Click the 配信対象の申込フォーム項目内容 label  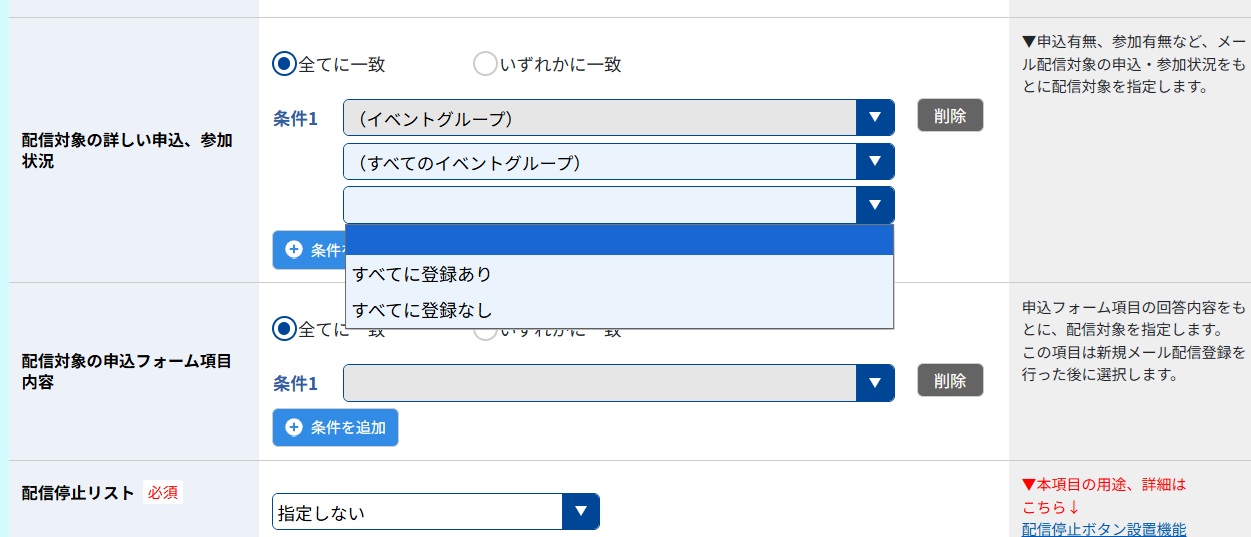[x=127, y=371]
